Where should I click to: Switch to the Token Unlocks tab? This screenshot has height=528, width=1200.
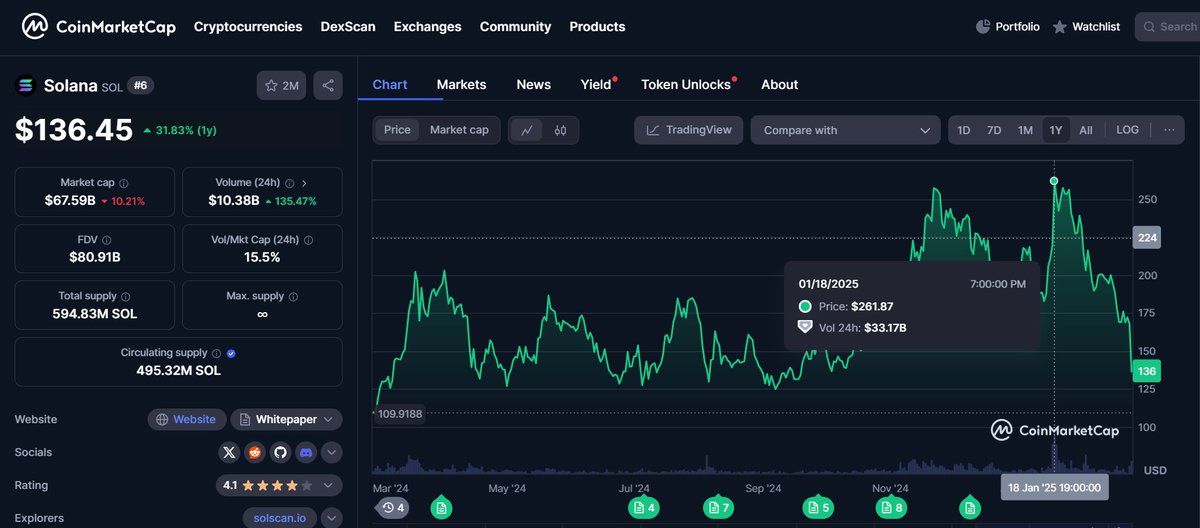[686, 85]
